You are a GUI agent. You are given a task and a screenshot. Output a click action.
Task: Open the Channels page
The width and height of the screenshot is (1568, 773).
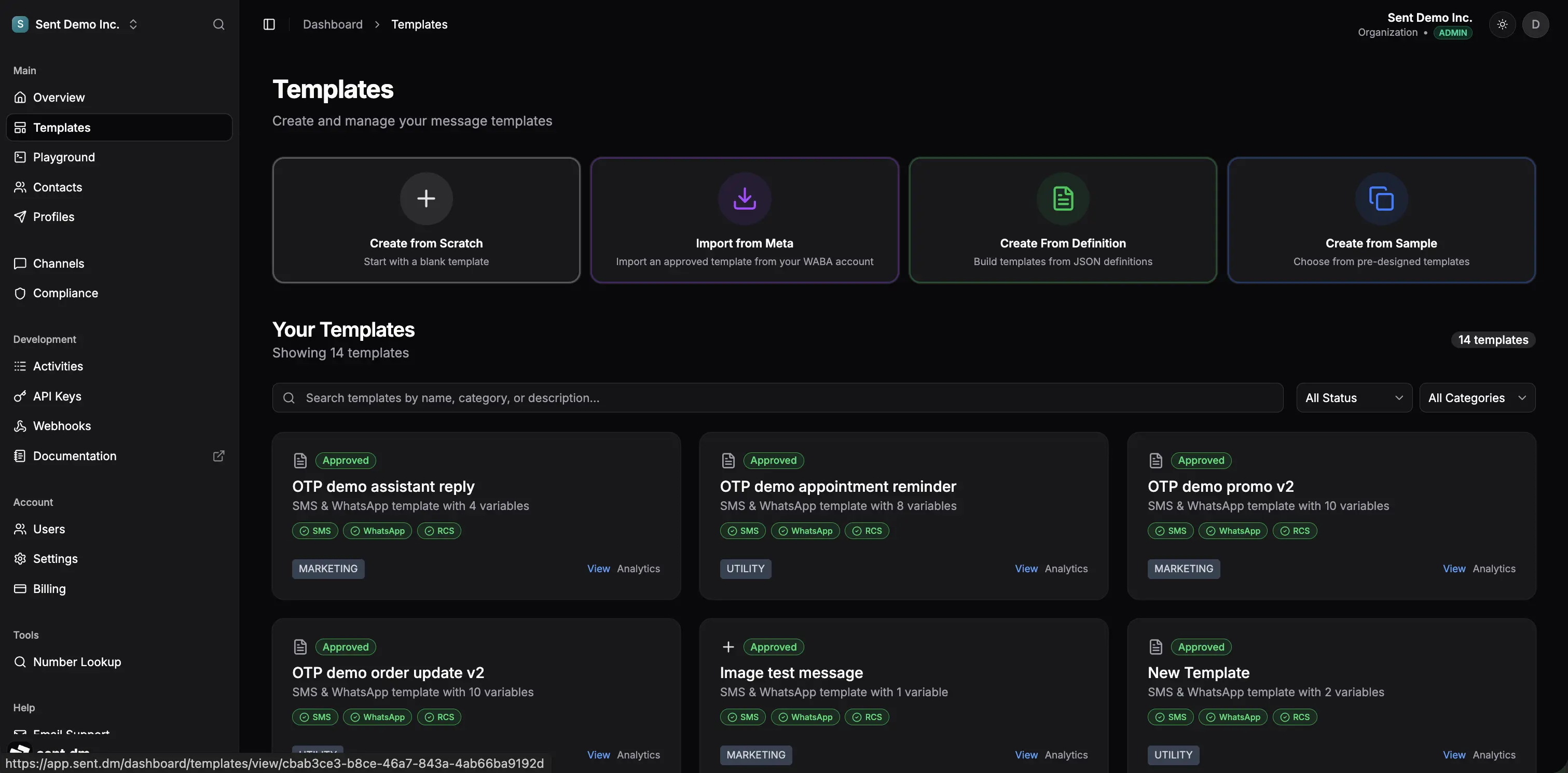(x=119, y=264)
